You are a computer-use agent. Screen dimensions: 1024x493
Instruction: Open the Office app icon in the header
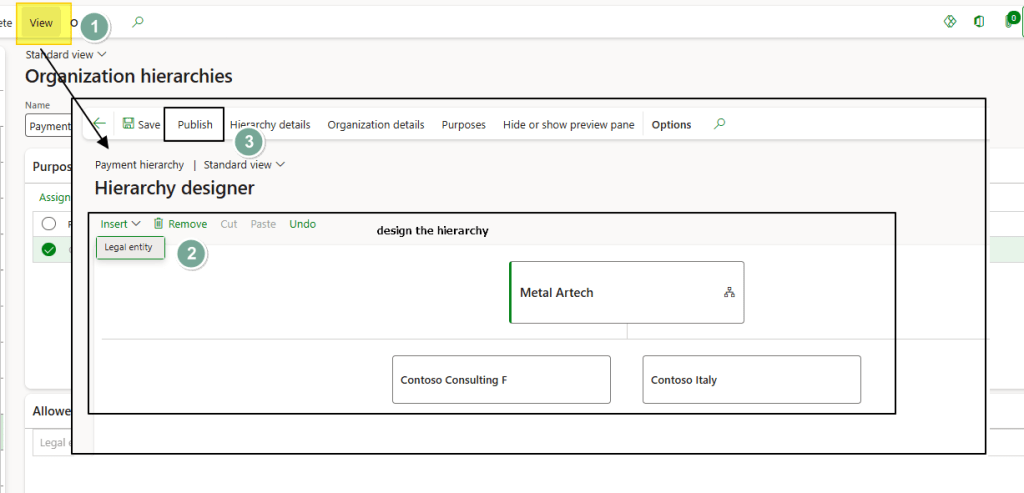979,22
